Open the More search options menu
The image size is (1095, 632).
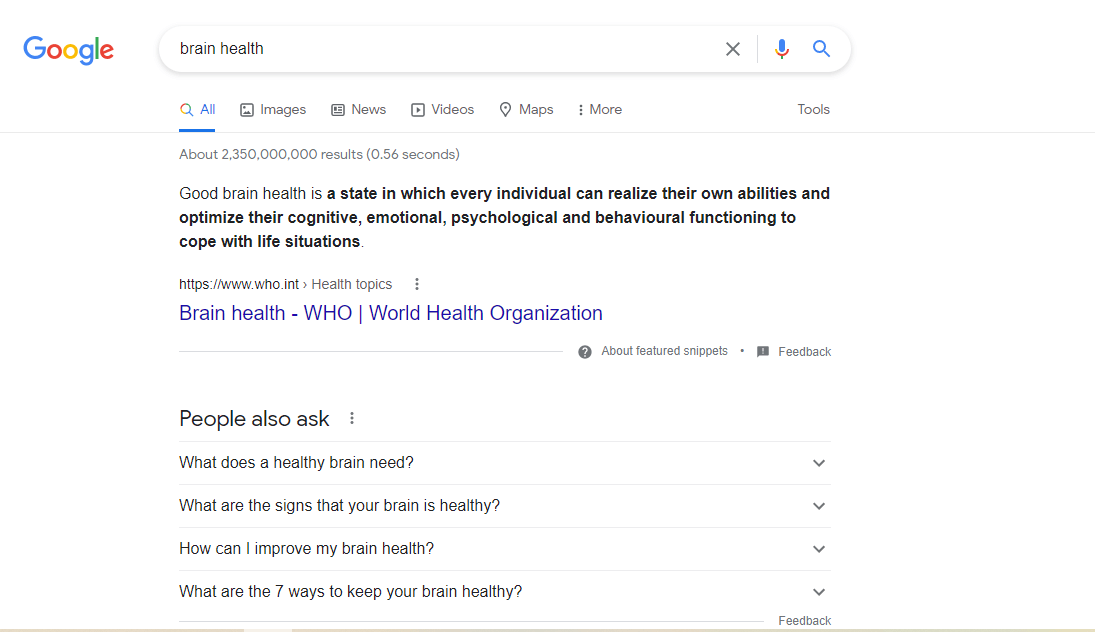click(600, 110)
